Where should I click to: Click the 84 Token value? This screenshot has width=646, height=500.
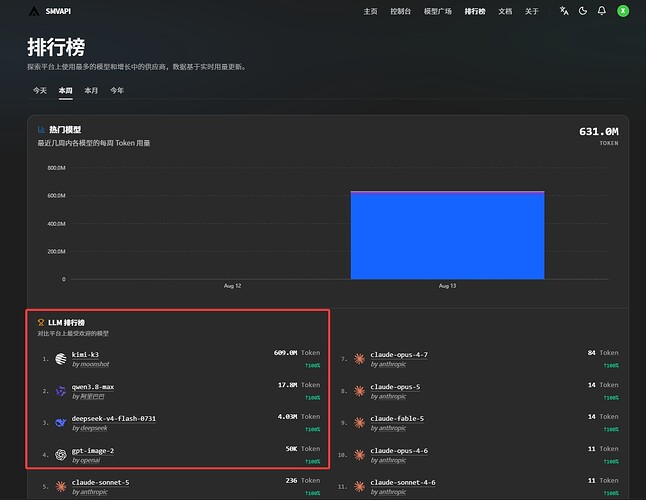click(x=603, y=353)
